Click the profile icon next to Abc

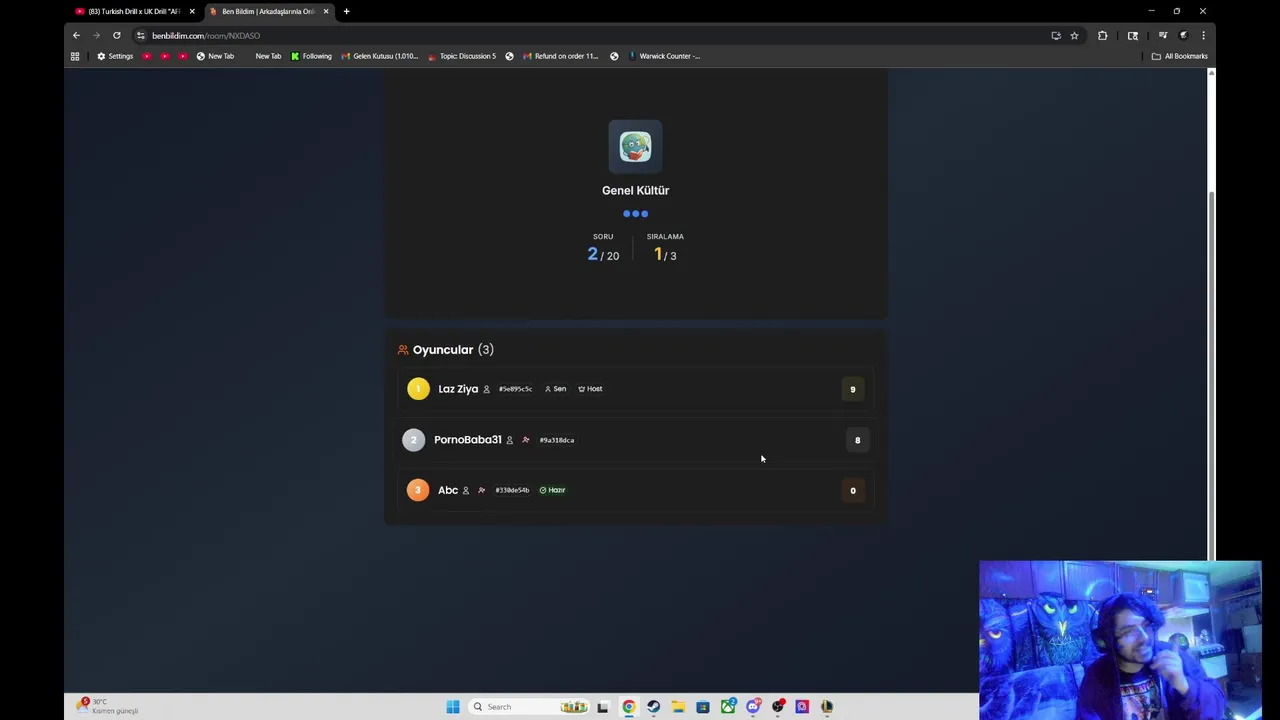click(x=465, y=490)
